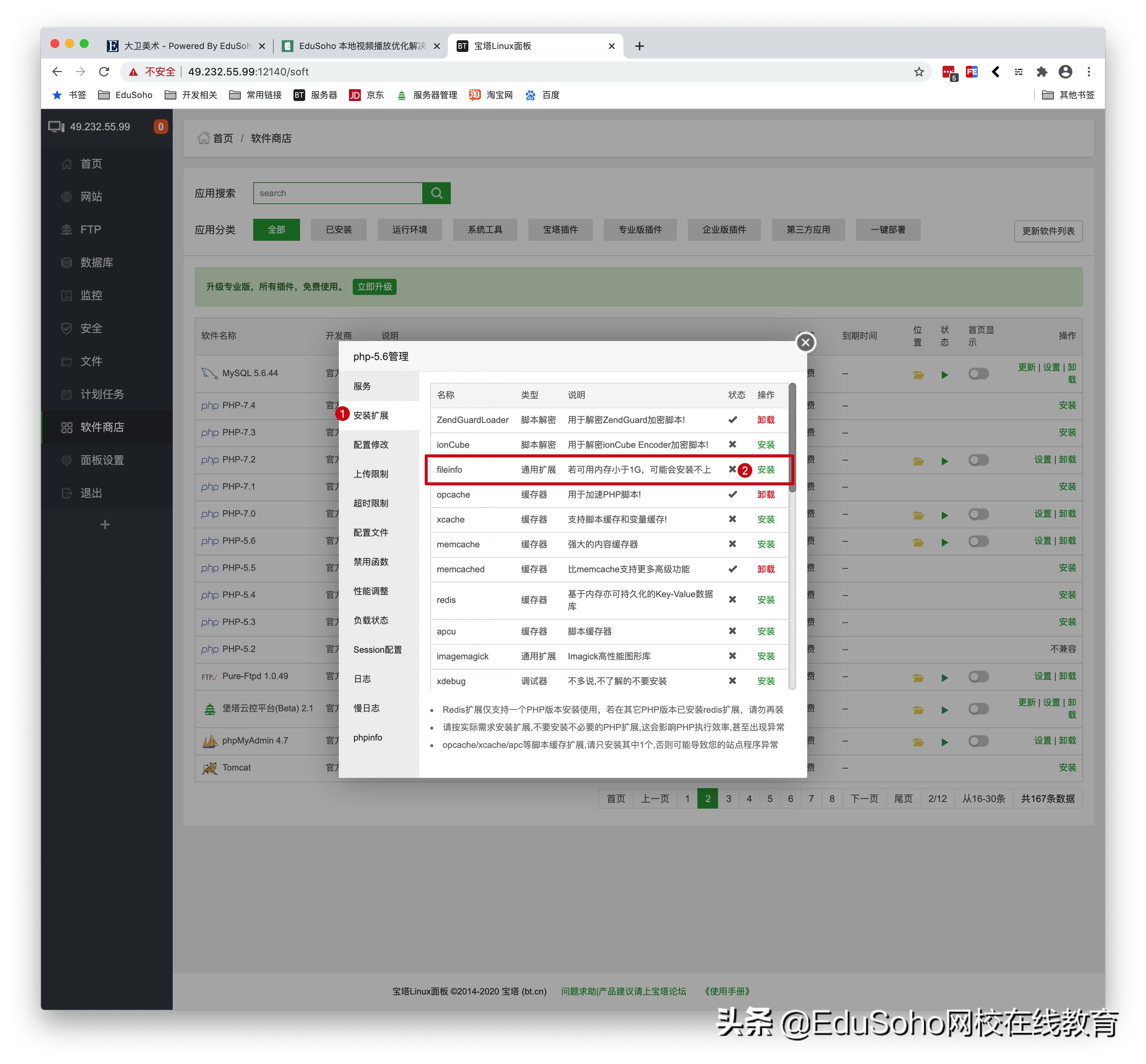Click the green start arrow for Pure-Ftpd
Viewport: 1146px width, 1064px height.
[945, 678]
